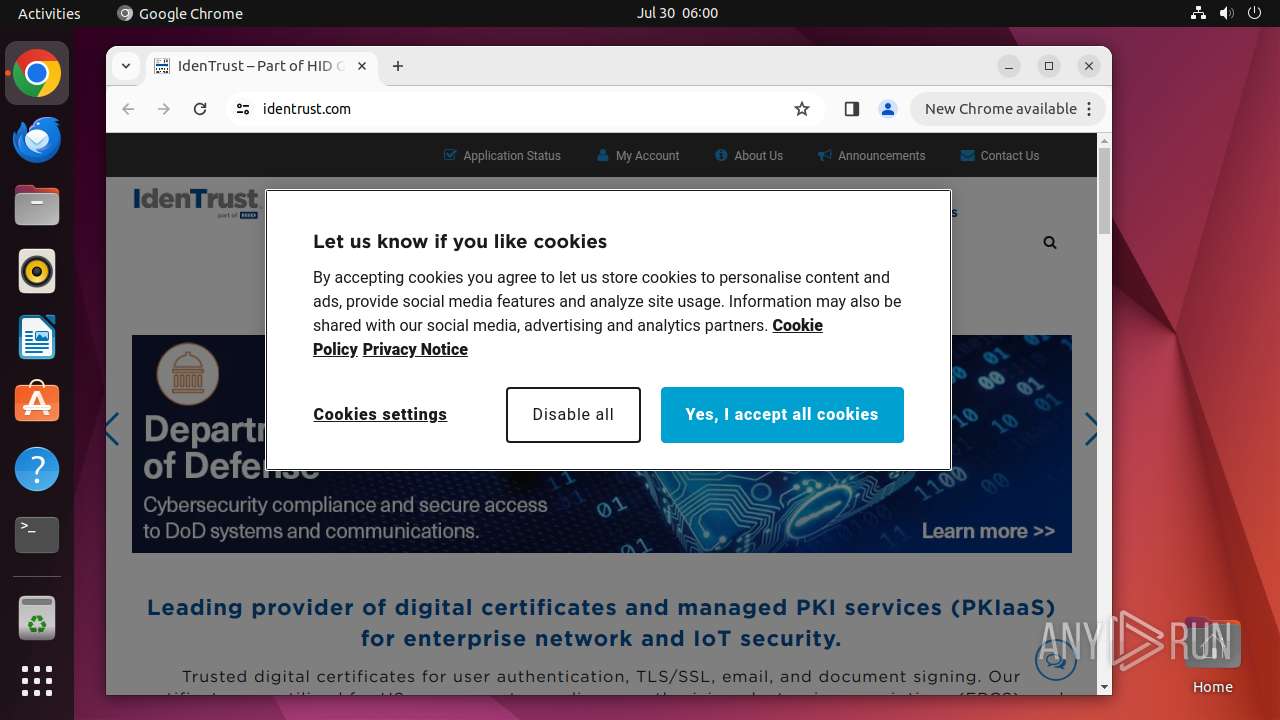The width and height of the screenshot is (1280, 720).
Task: Launch Thunderbird mail from the dock
Action: pos(37,140)
